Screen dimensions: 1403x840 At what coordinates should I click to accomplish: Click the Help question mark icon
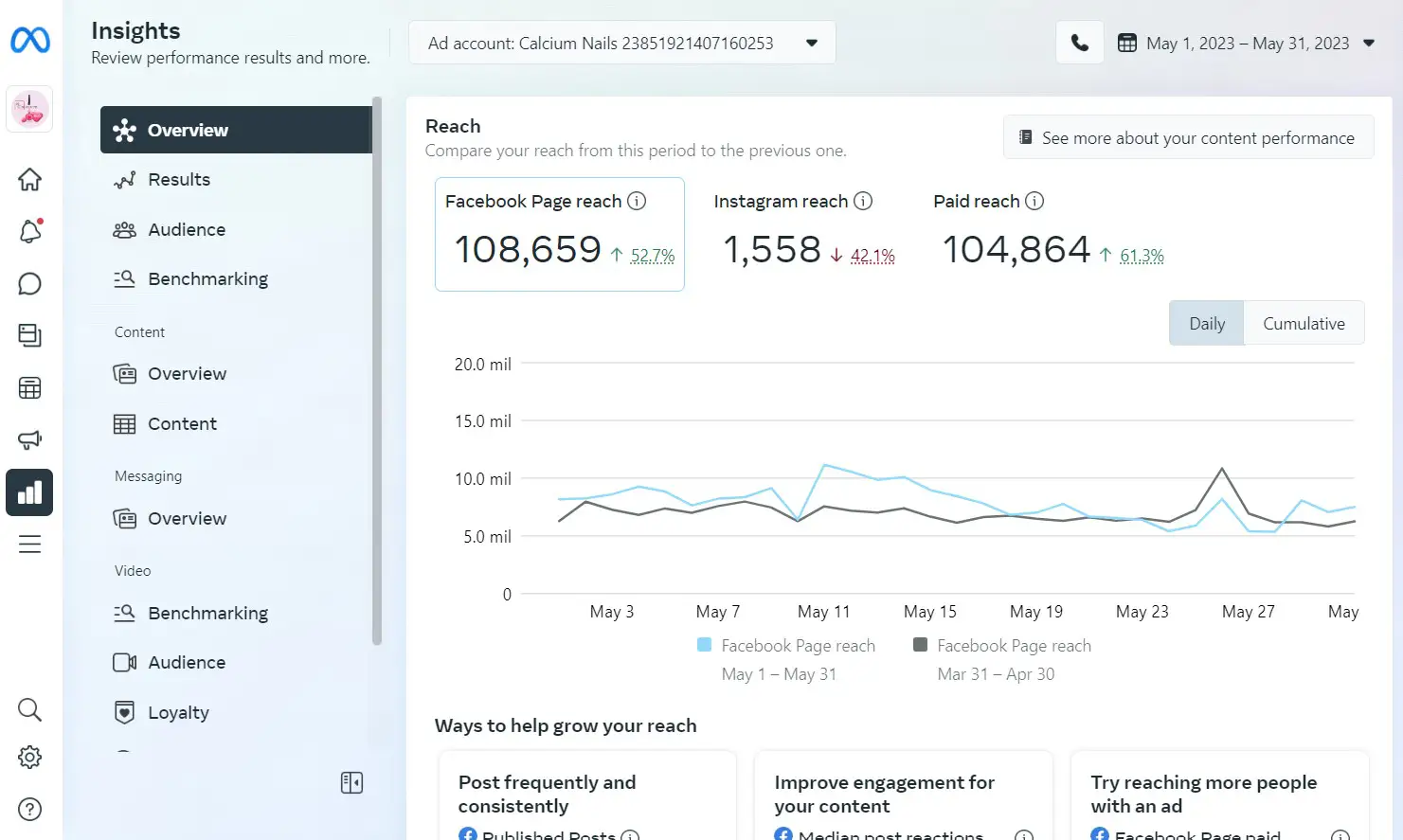tap(29, 809)
